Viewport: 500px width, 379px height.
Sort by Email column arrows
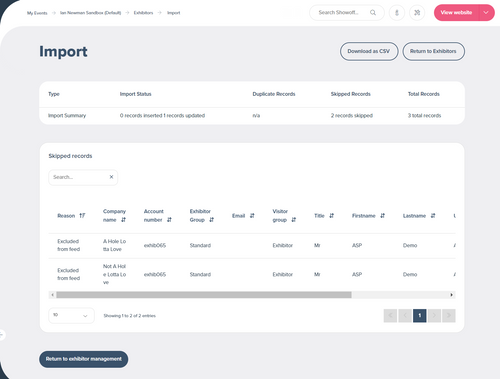[252, 216]
